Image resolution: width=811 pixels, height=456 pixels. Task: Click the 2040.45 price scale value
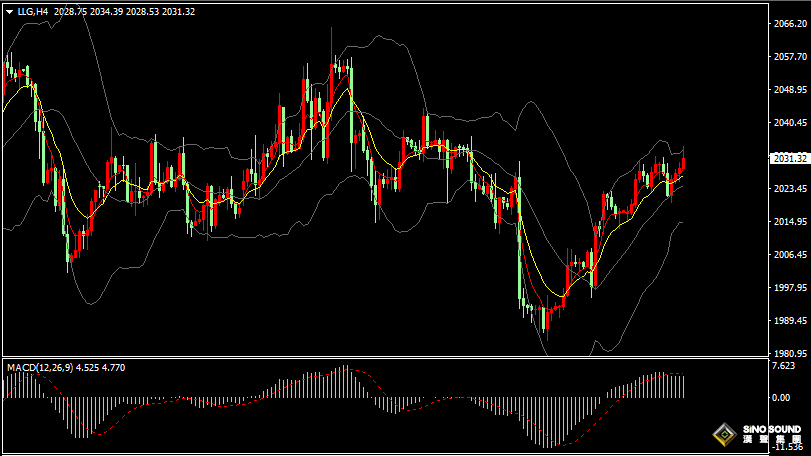point(789,123)
